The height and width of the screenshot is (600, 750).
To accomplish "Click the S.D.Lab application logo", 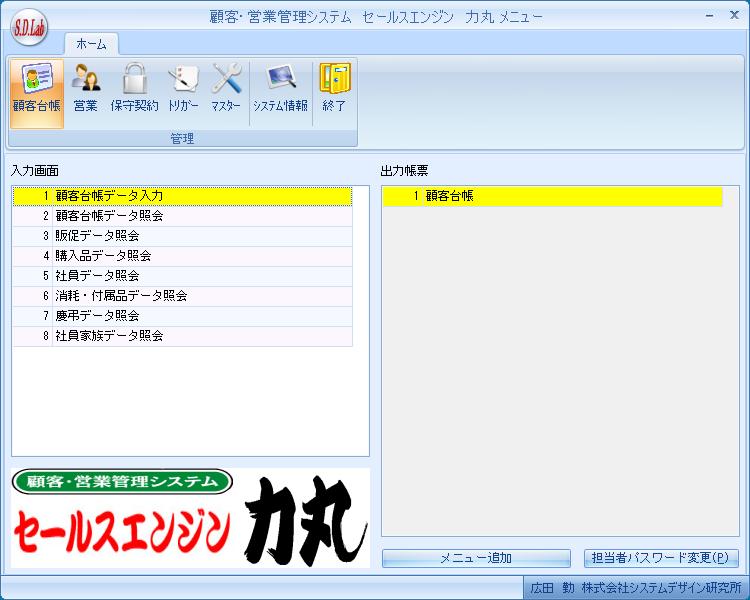I will coord(30,28).
